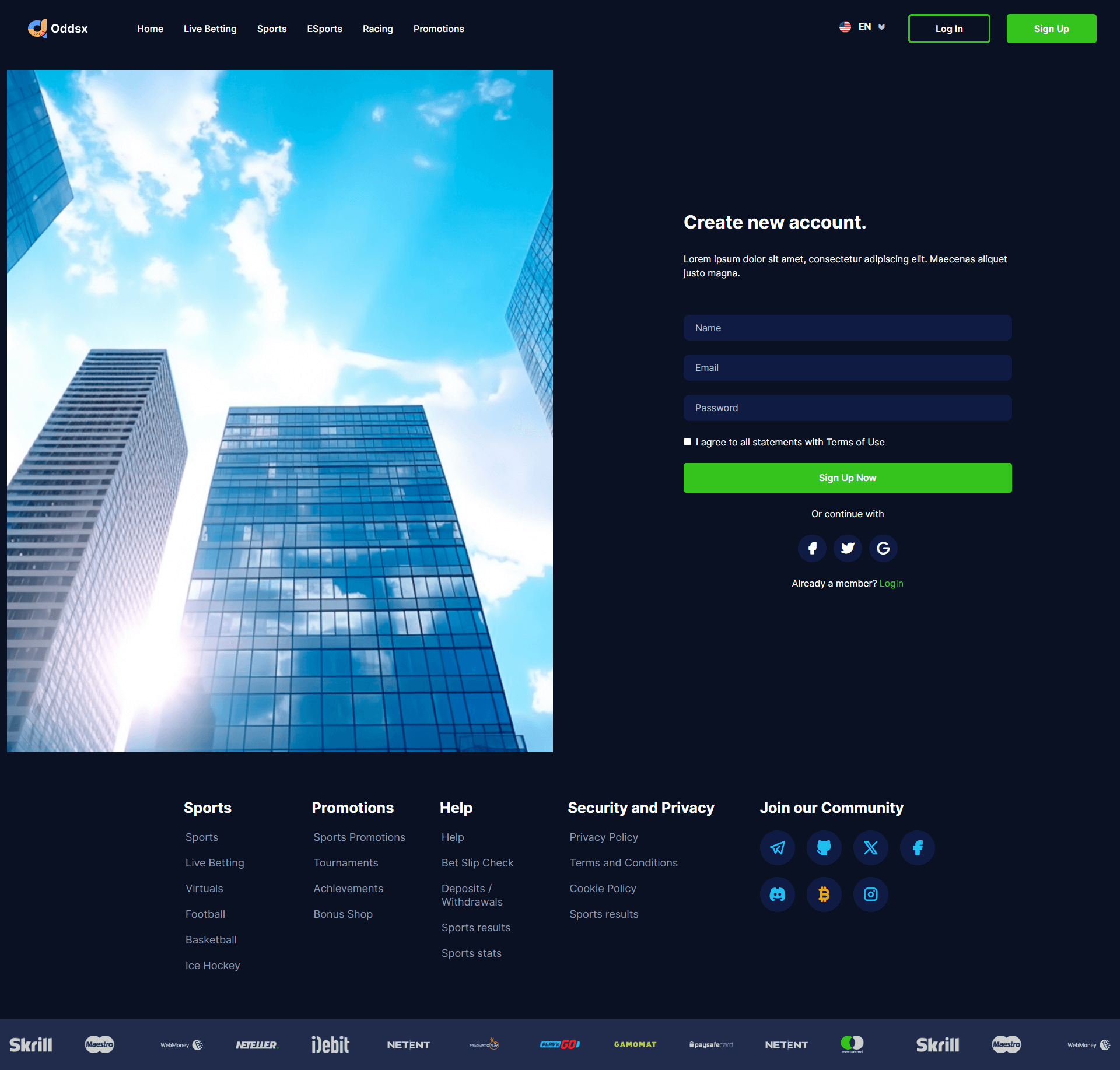Open the Bet Slip Check footer link
This screenshot has height=1070, width=1120.
(x=477, y=862)
